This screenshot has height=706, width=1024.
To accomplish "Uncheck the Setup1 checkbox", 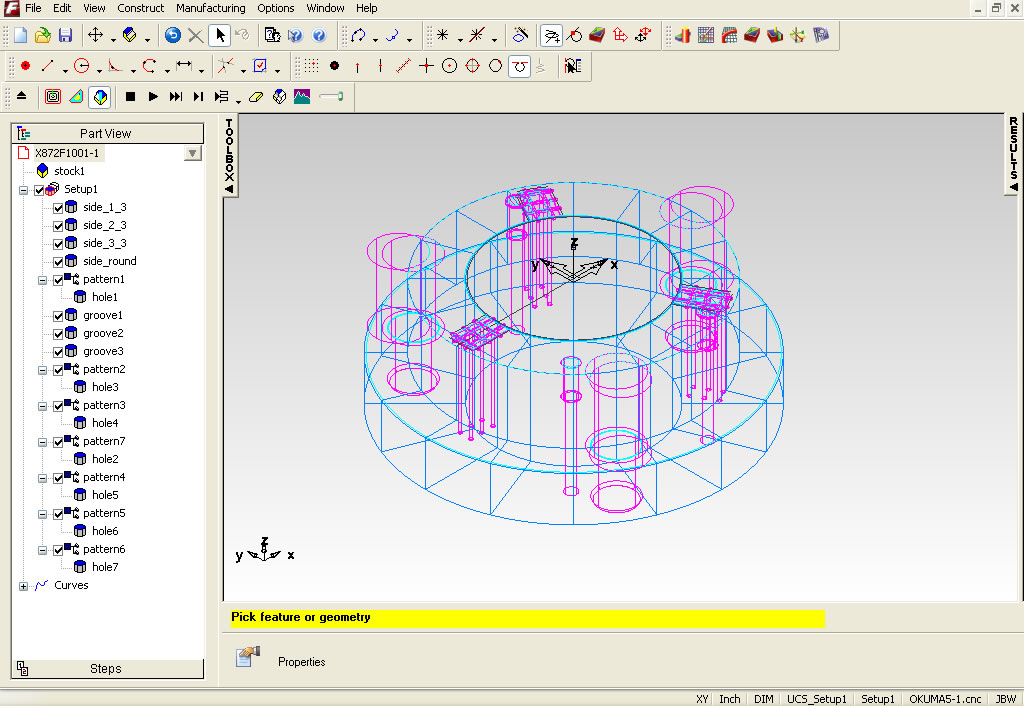I will tap(39, 190).
